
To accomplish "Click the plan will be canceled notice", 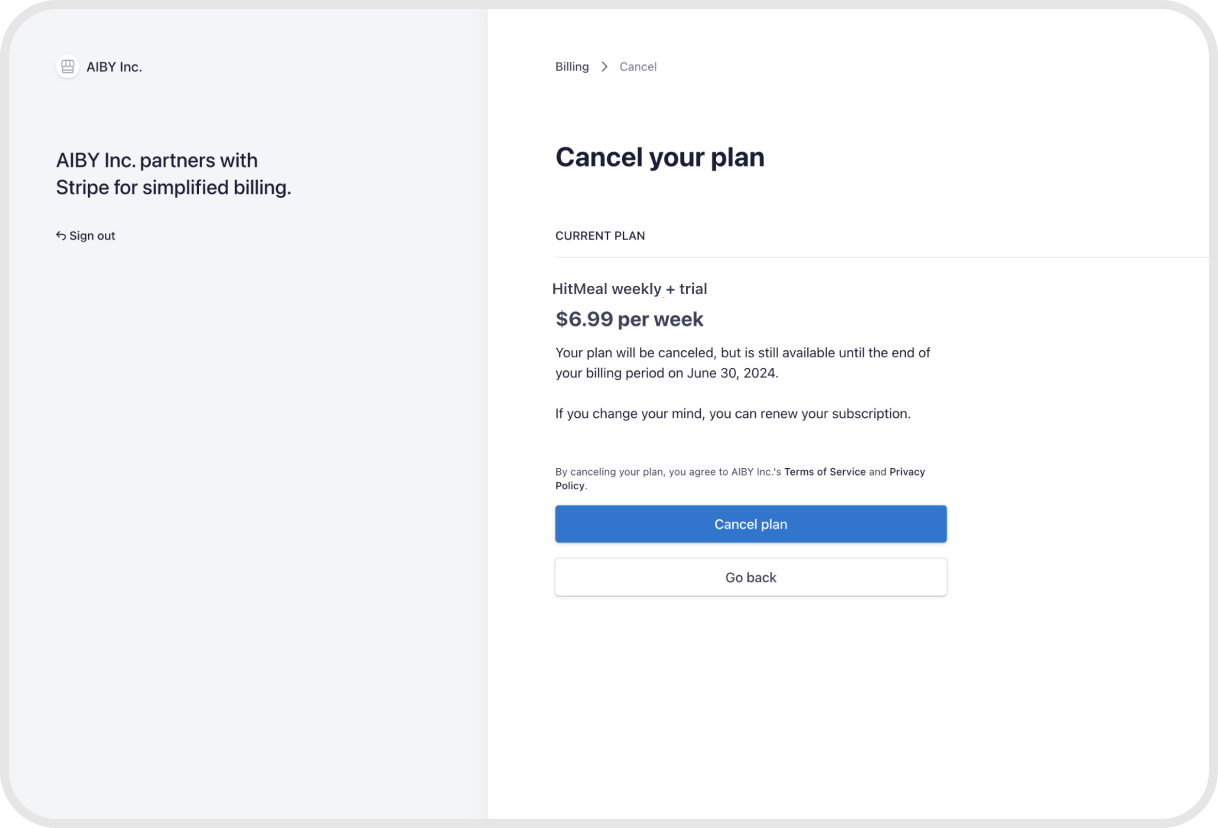I will point(742,353).
